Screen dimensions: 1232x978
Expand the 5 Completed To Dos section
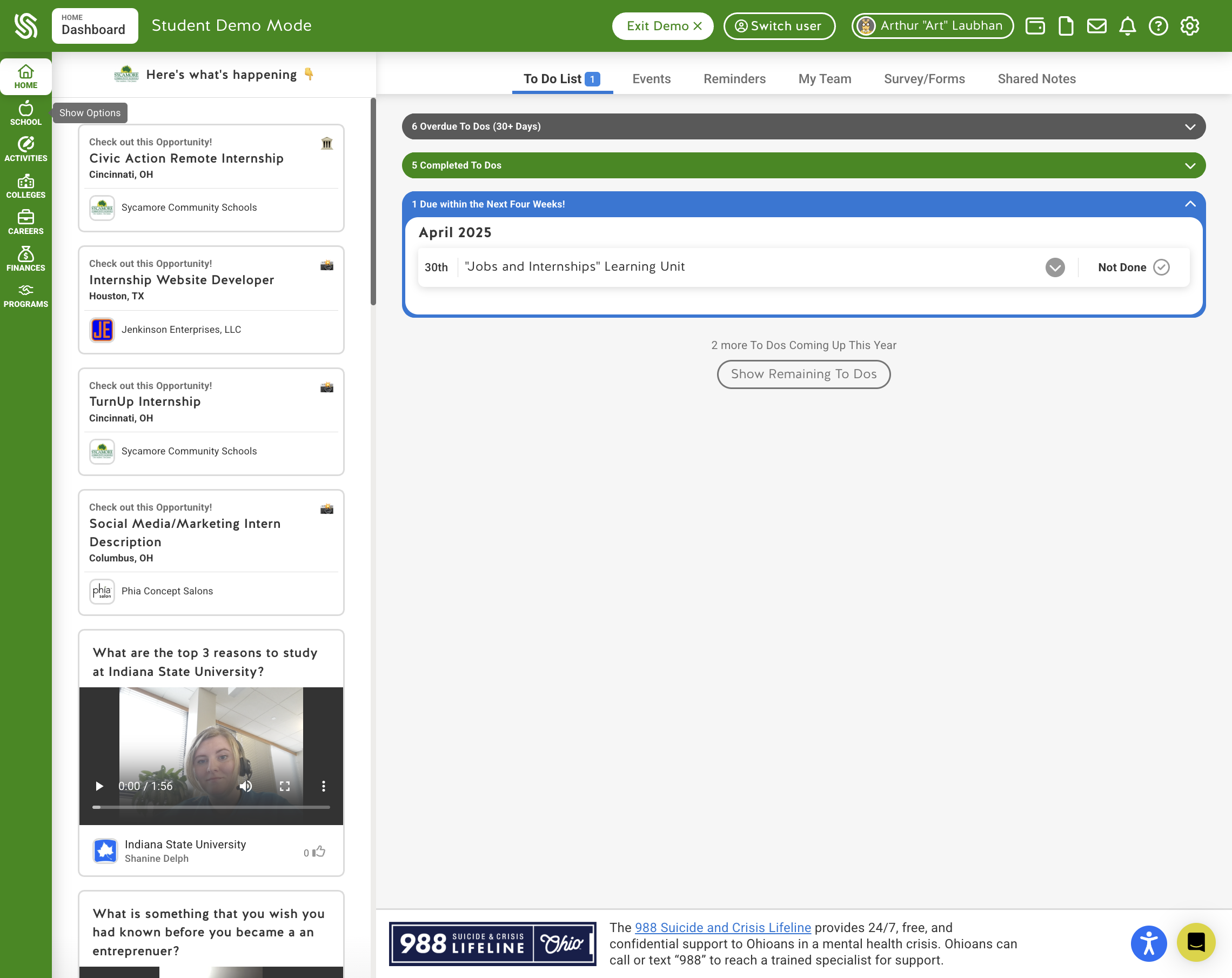(x=804, y=165)
